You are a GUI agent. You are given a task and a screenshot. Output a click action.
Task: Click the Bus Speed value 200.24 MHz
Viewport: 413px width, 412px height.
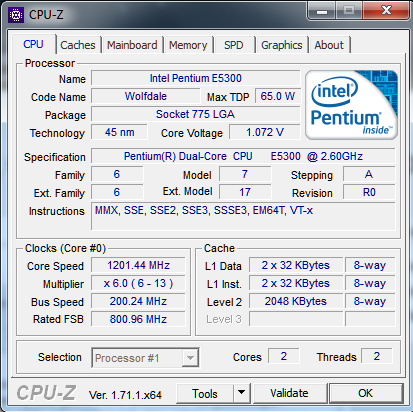[138, 301]
